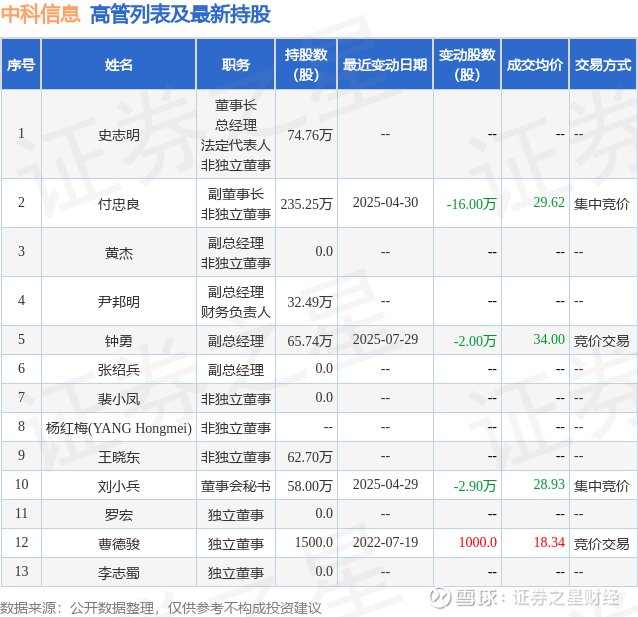This screenshot has width=638, height=617.
Task: Click 独立董事 in 罗宏's row
Action: [x=236, y=515]
